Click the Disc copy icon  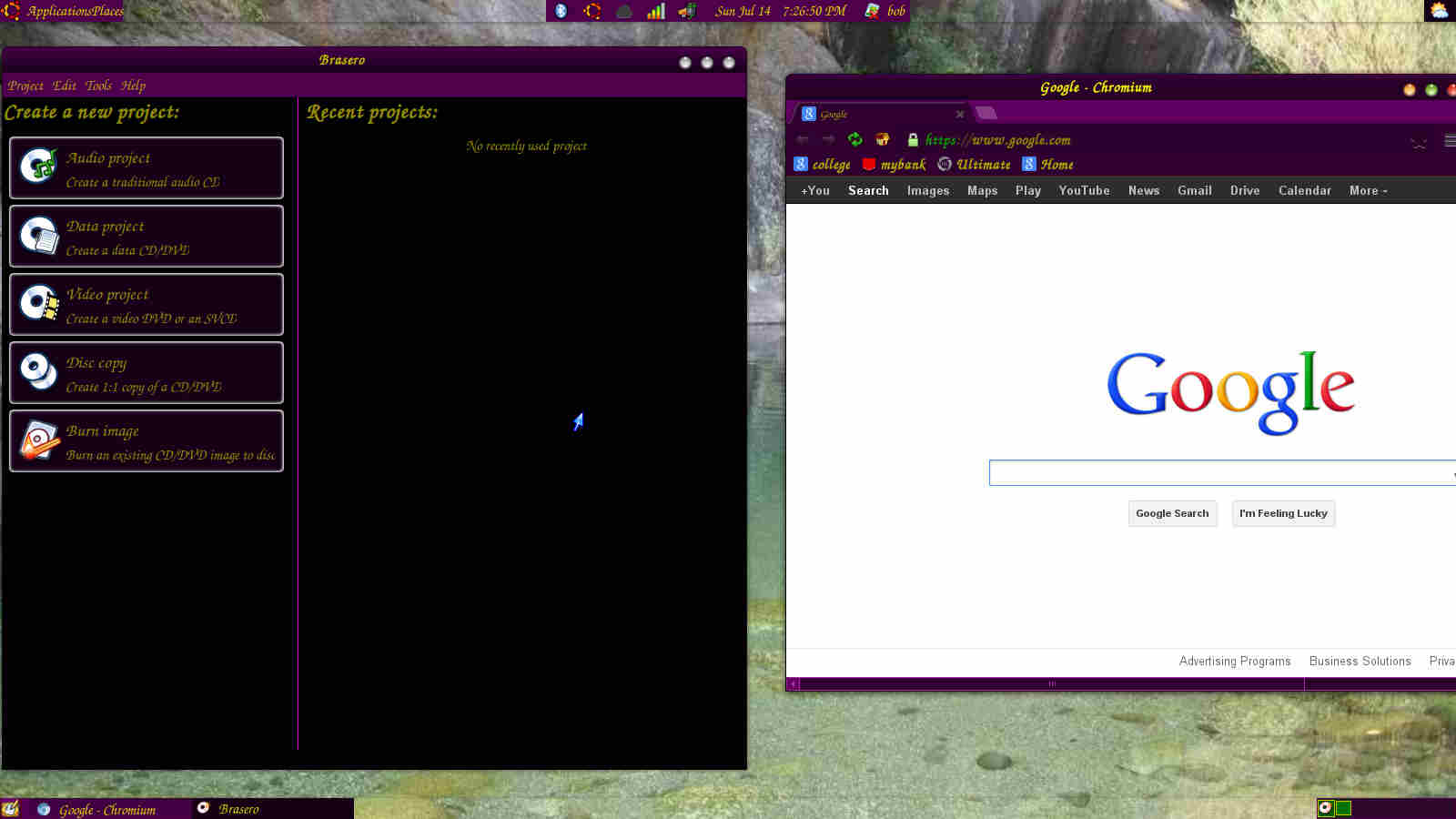coord(39,372)
